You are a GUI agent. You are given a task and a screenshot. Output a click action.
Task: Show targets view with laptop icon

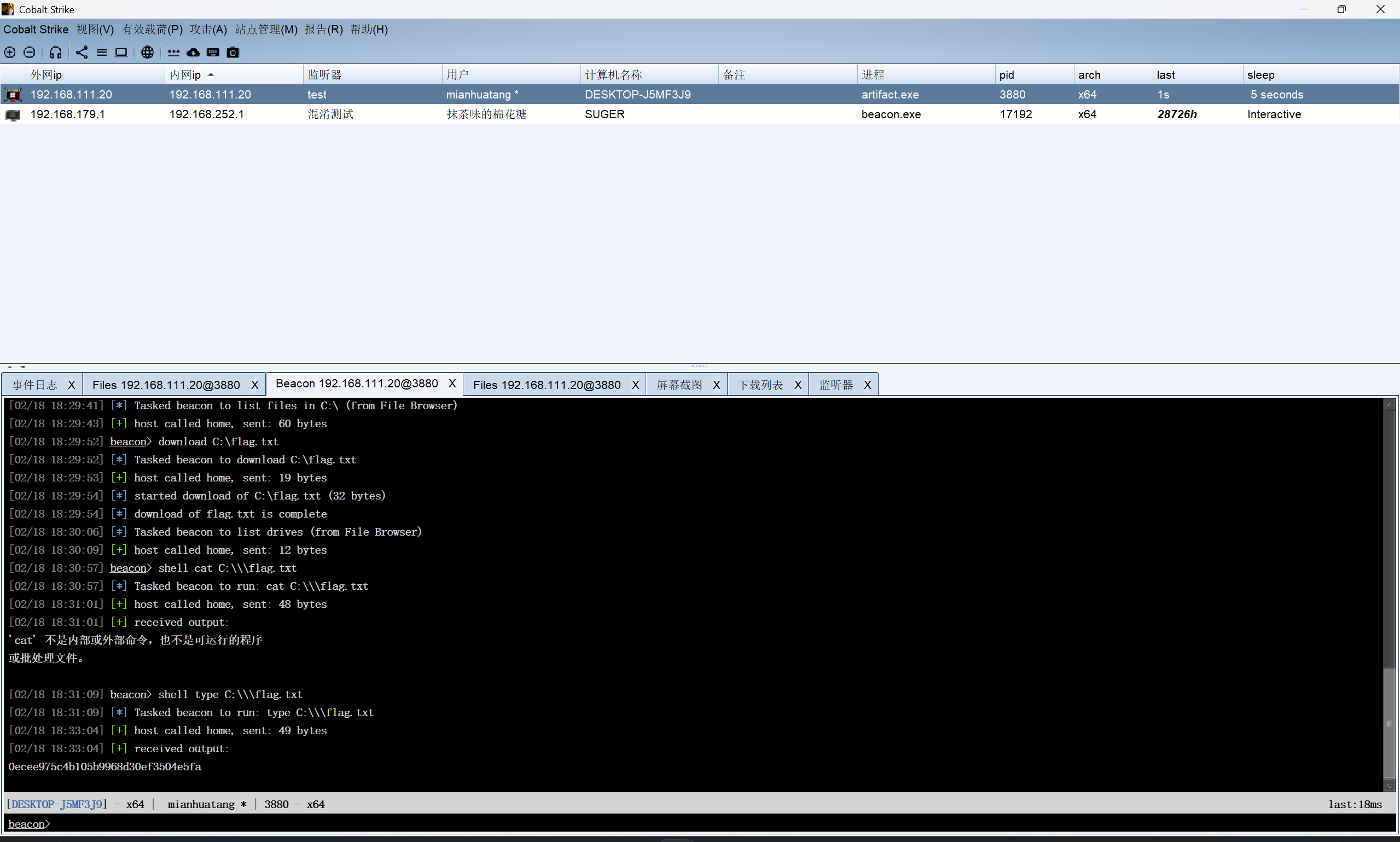(121, 52)
